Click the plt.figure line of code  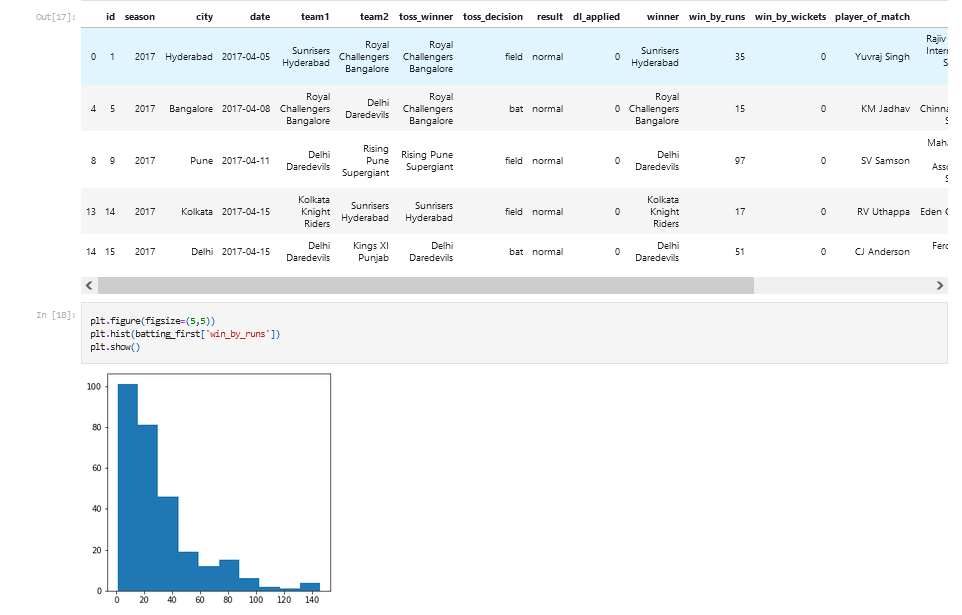[x=152, y=321]
